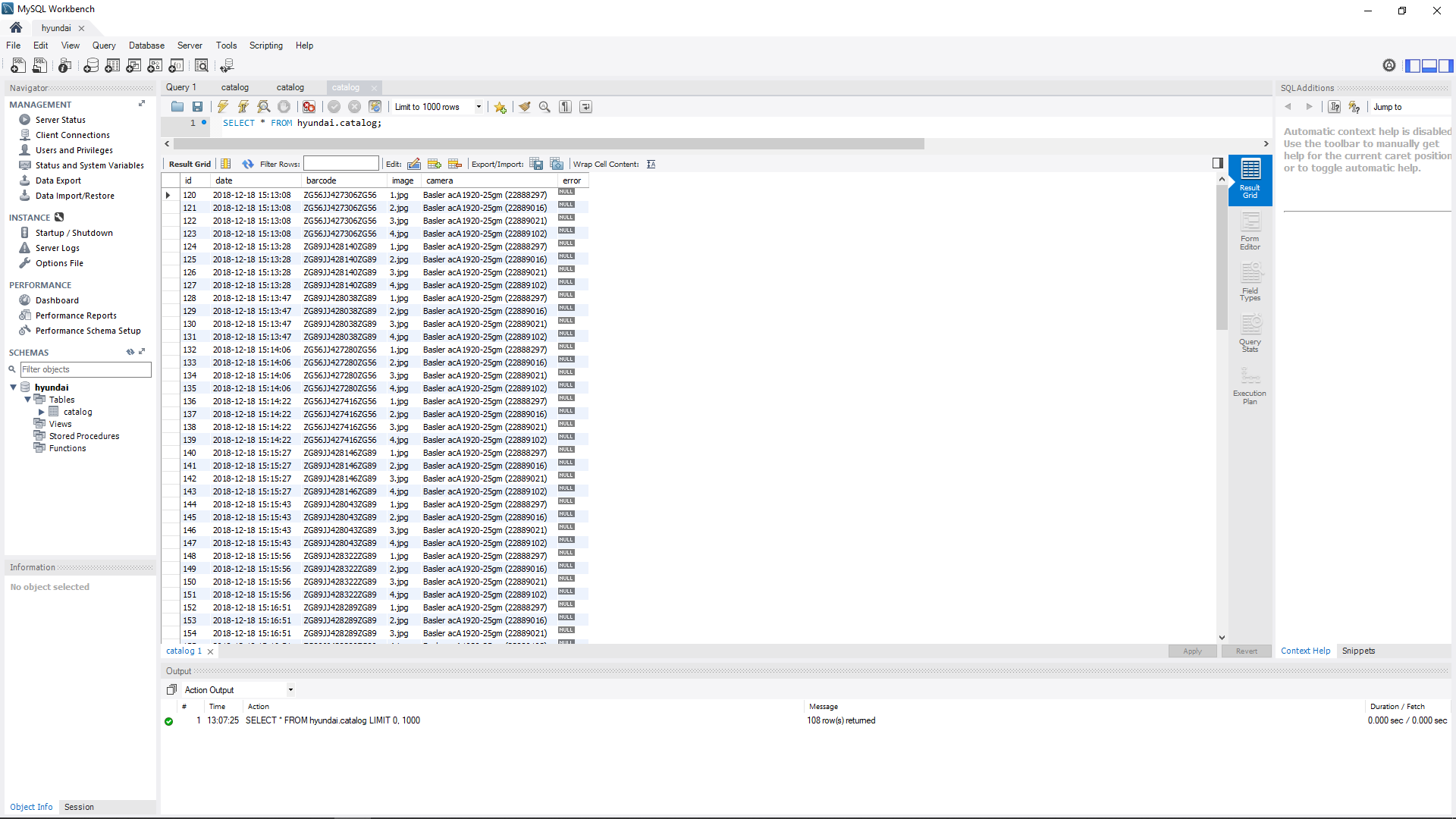Click the Export recordset to file icon

[536, 164]
